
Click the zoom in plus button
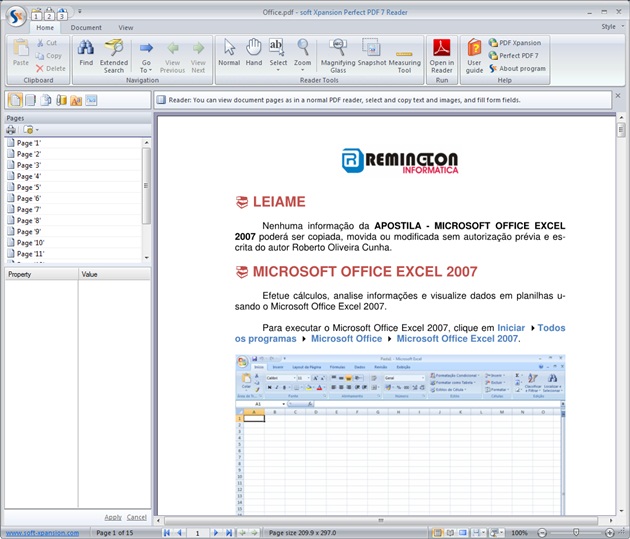(x=610, y=533)
